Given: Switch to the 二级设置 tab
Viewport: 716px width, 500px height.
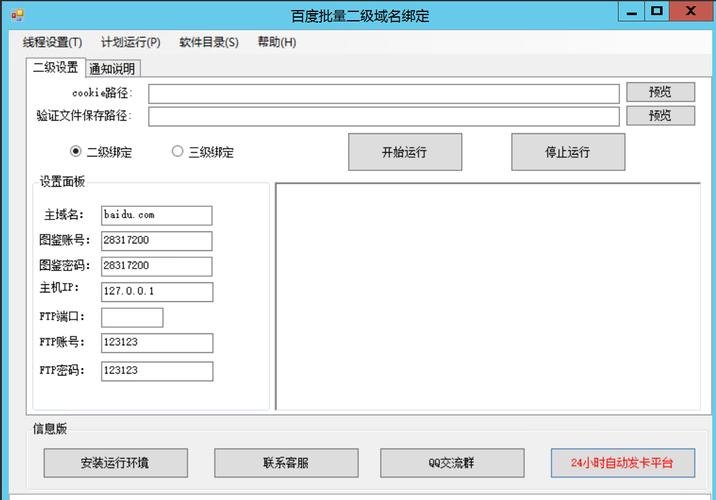Looking at the screenshot, I should (56, 68).
